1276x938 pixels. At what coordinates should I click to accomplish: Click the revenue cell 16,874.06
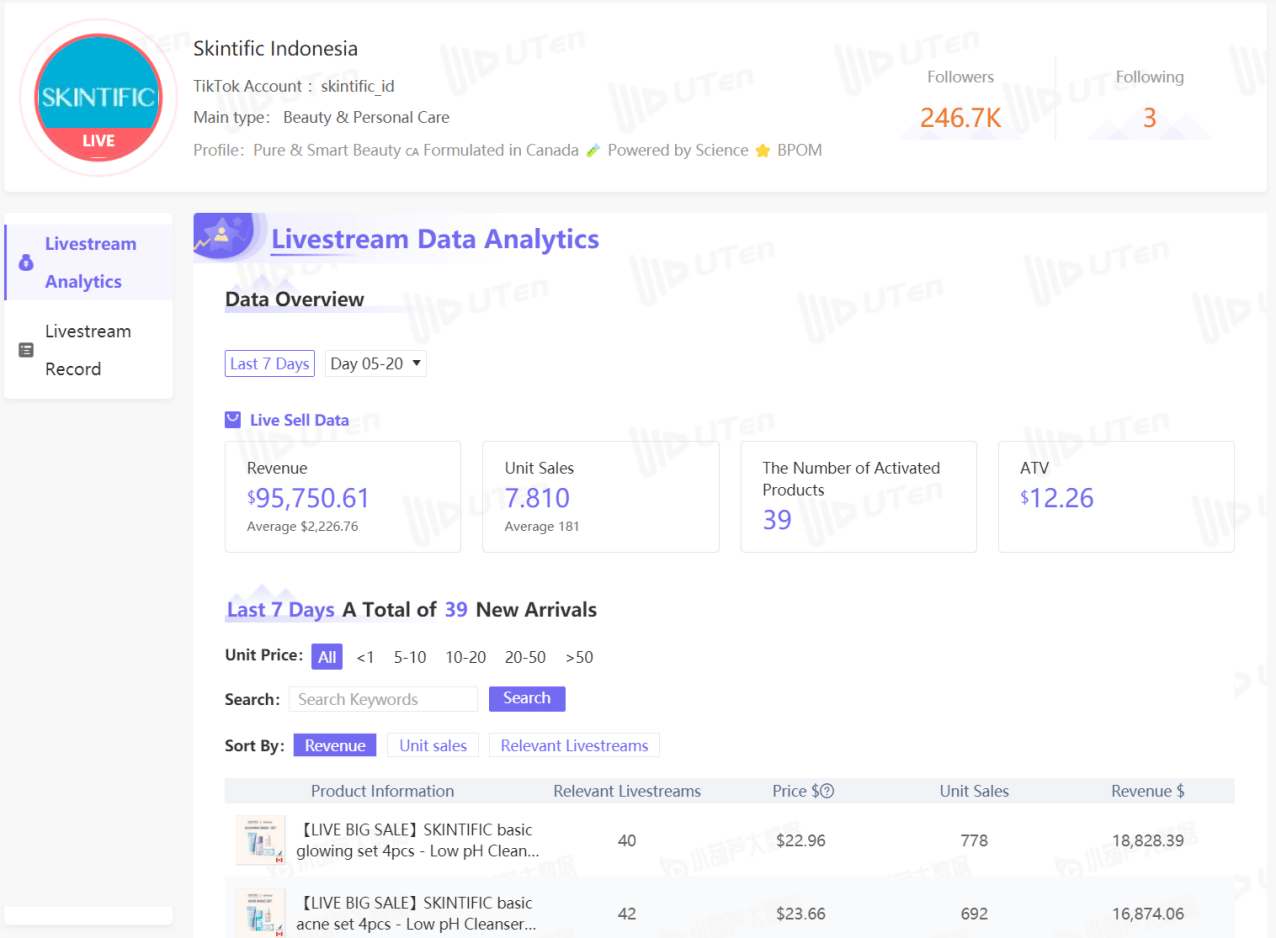[1148, 914]
